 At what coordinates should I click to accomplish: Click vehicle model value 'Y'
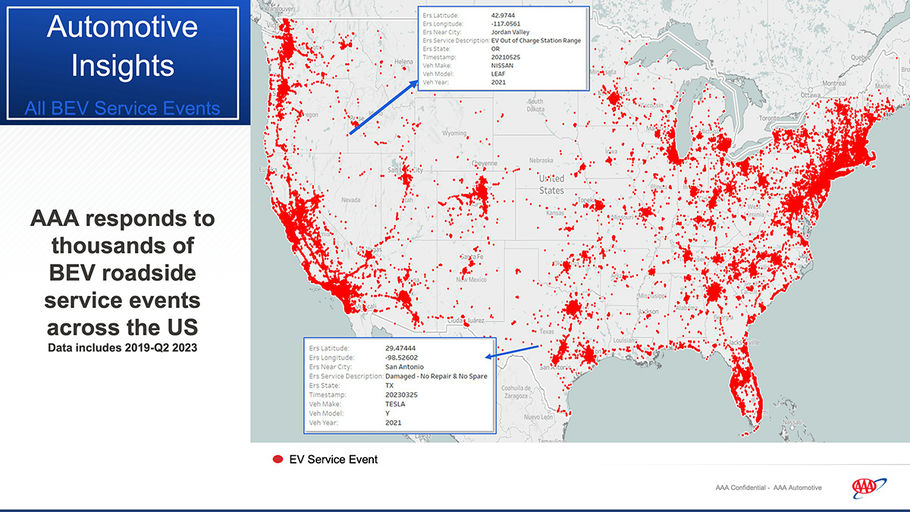(x=387, y=413)
